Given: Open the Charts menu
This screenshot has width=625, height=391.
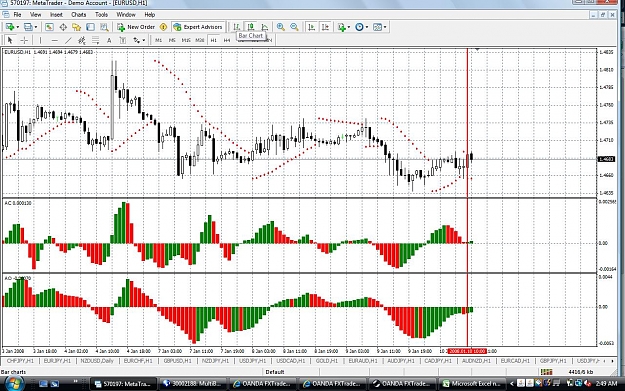Looking at the screenshot, I should 79,15.
